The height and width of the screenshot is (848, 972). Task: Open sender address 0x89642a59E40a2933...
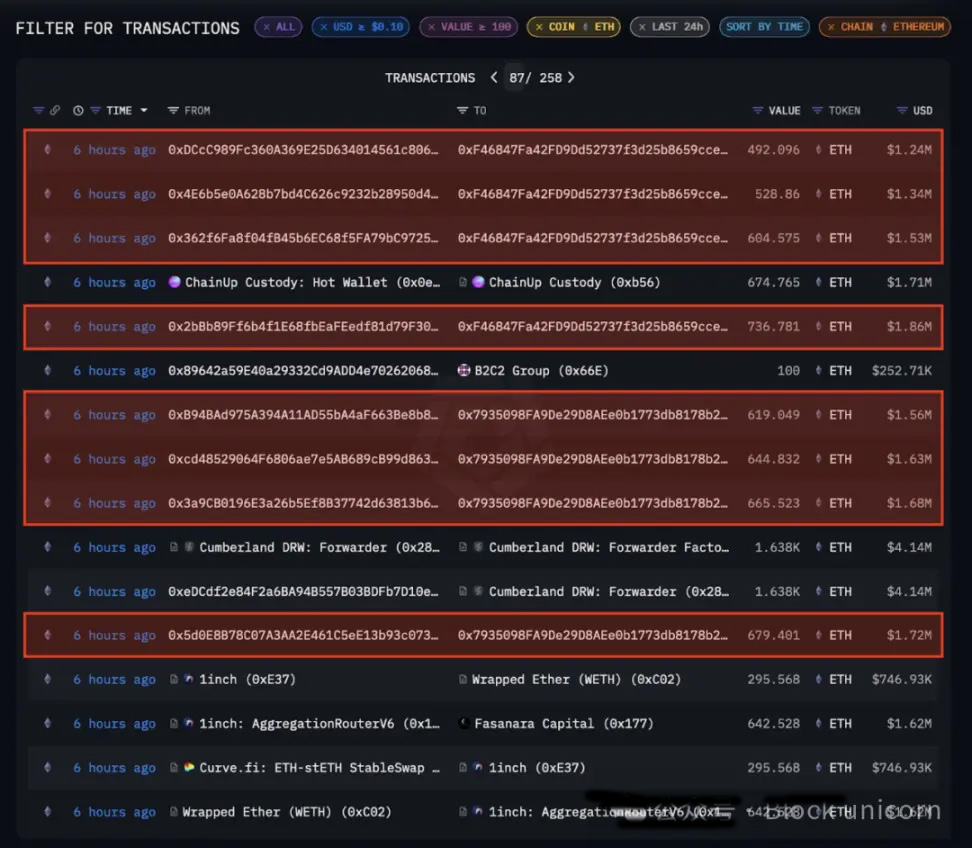coord(303,371)
